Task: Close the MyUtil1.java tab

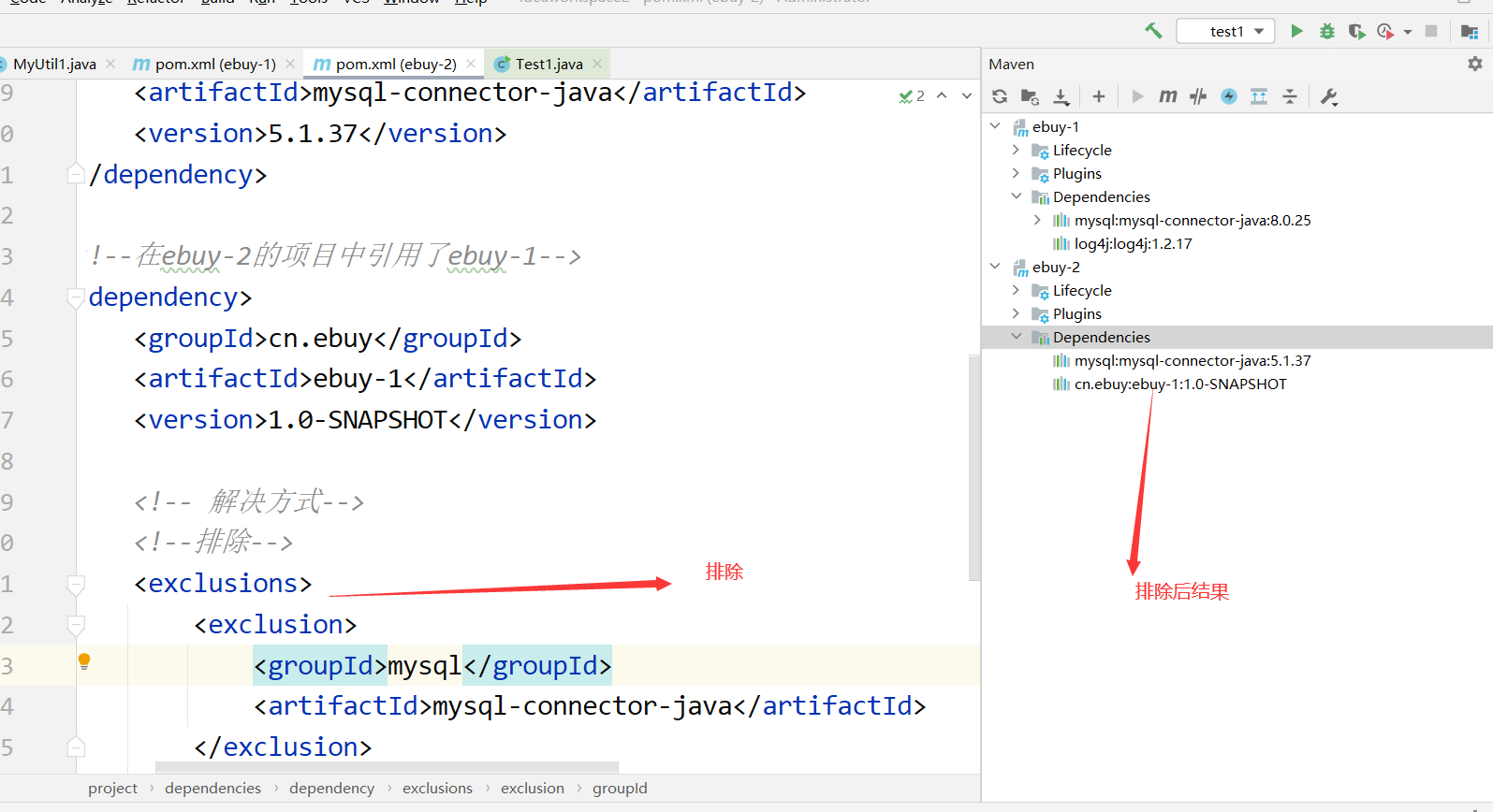Action: click(x=110, y=64)
